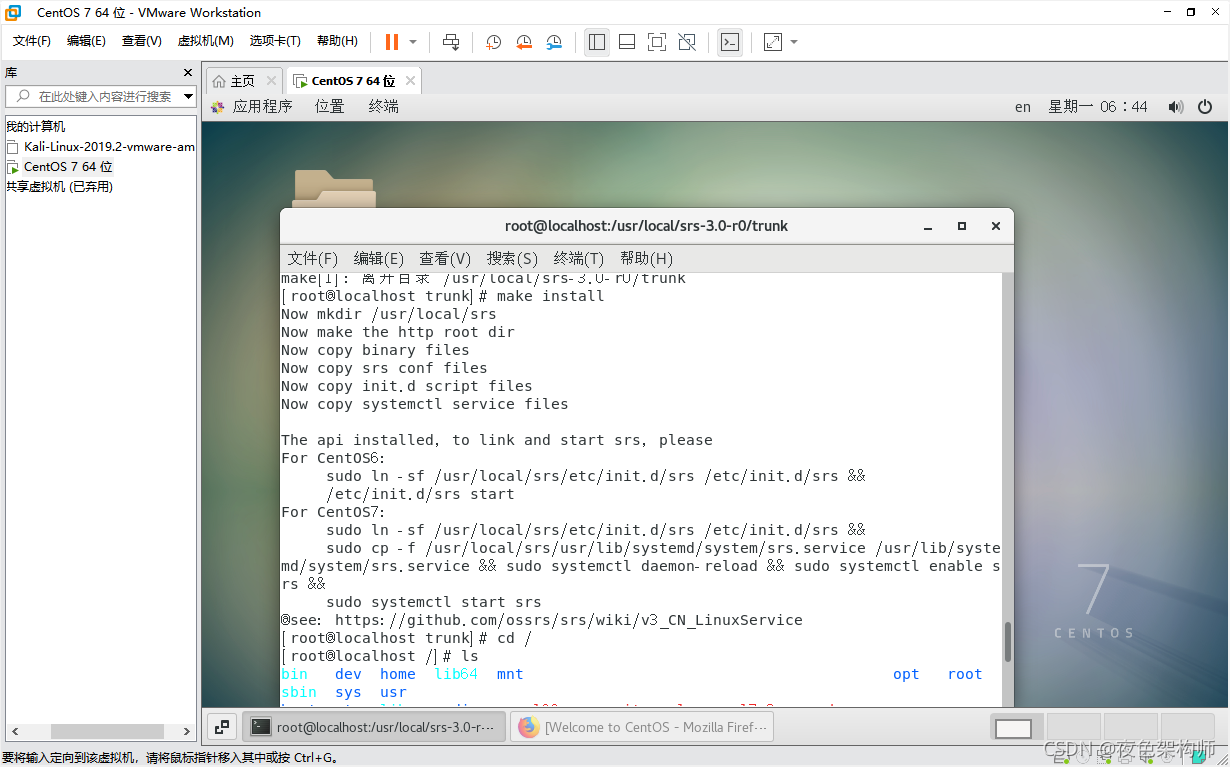Enter full screen mode

pyautogui.click(x=657, y=42)
